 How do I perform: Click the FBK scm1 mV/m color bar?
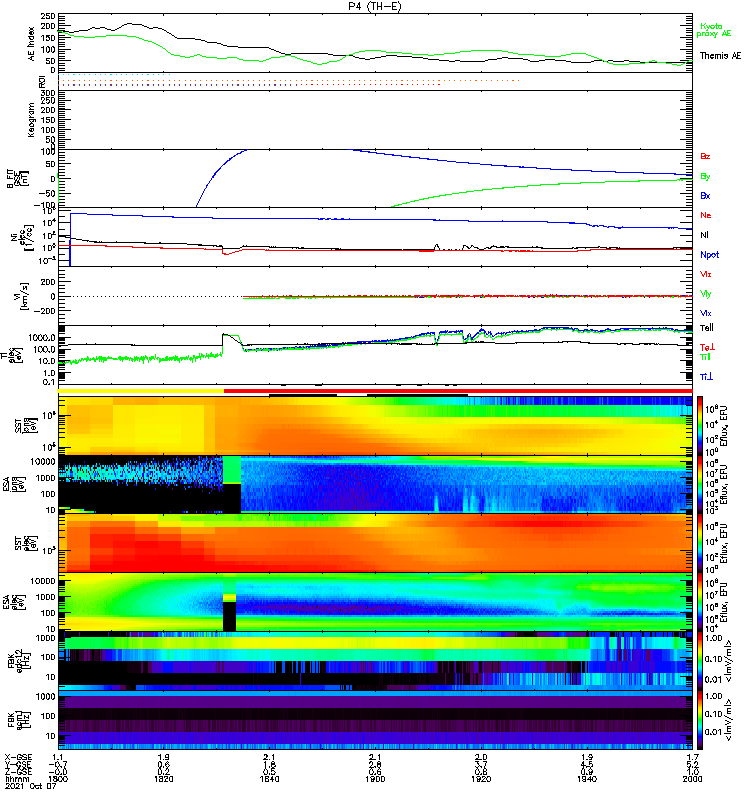coord(700,720)
